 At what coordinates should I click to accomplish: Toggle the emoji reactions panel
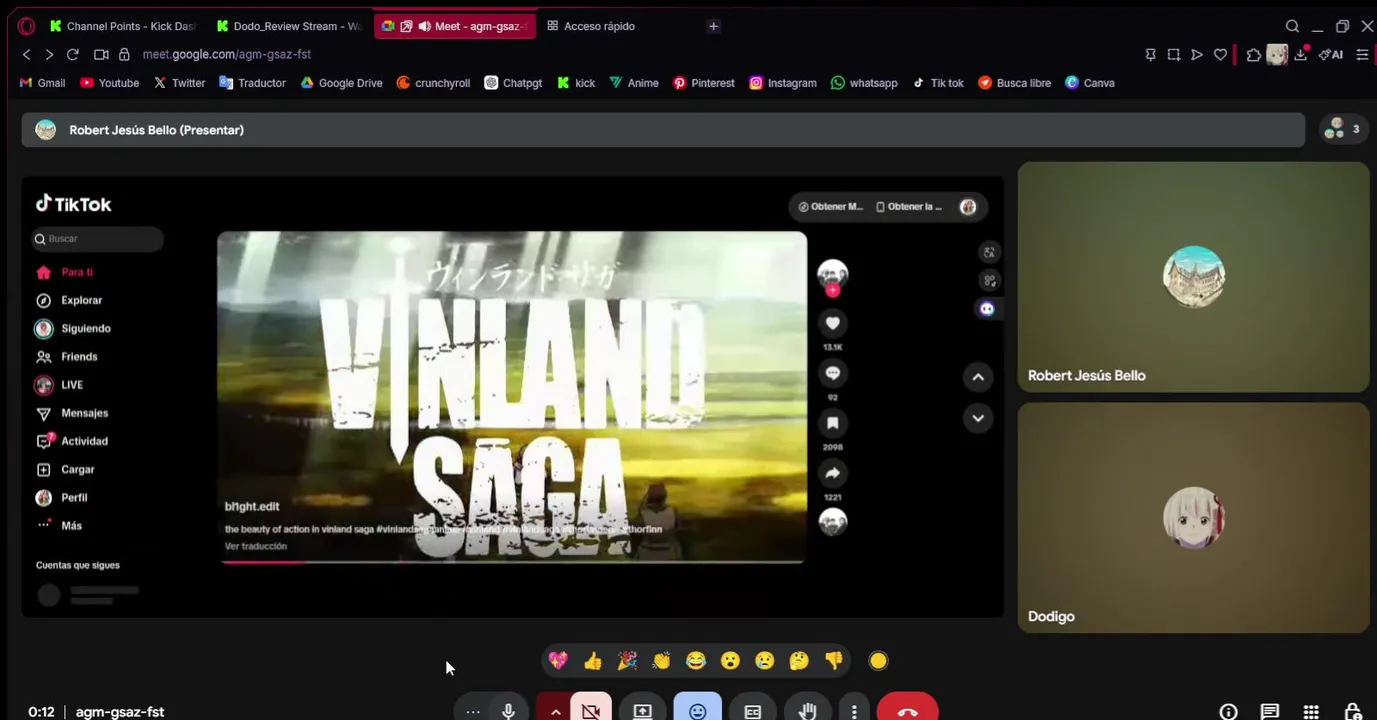pos(697,711)
